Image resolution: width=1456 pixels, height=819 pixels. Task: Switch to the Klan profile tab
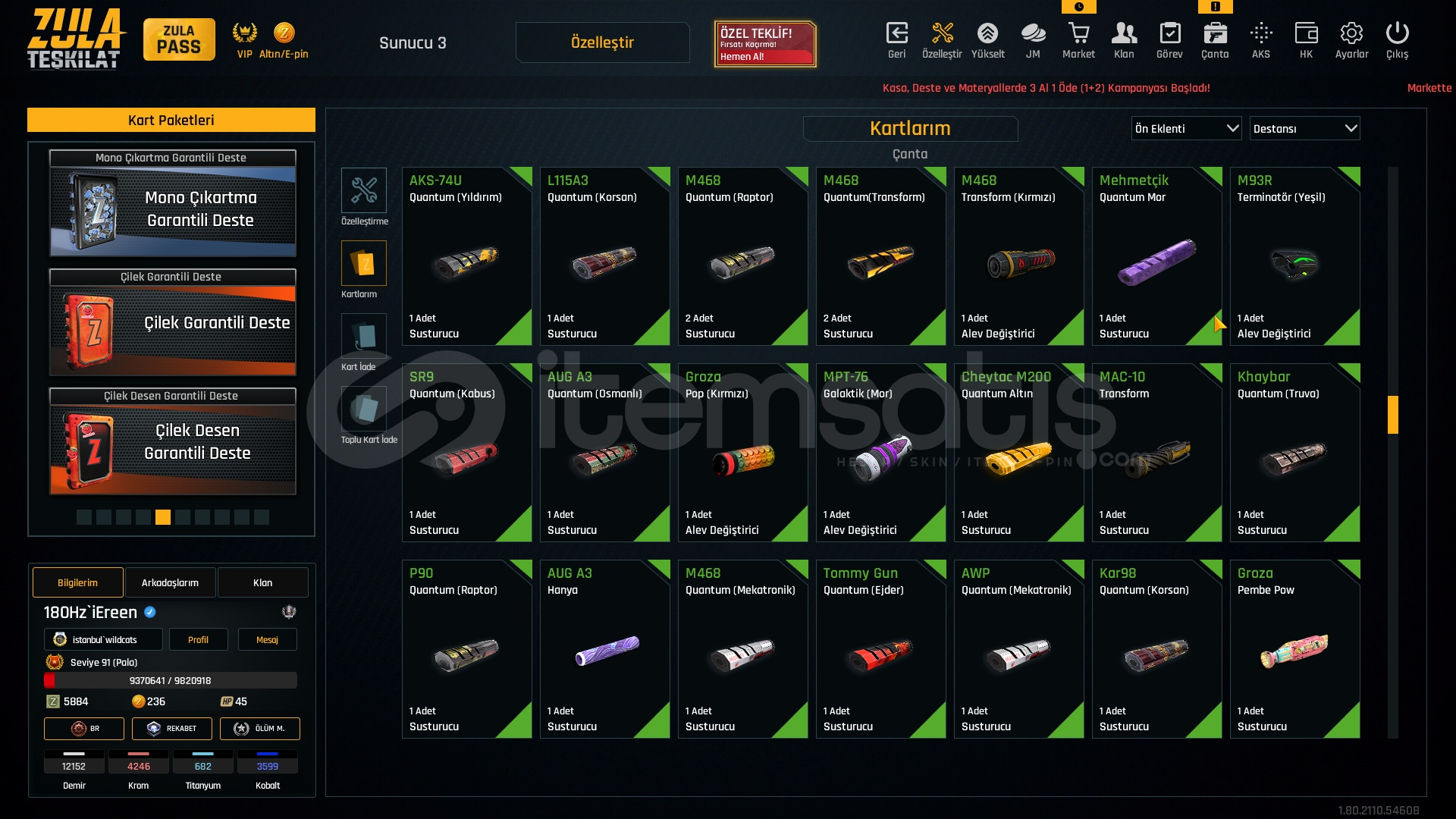tap(262, 582)
